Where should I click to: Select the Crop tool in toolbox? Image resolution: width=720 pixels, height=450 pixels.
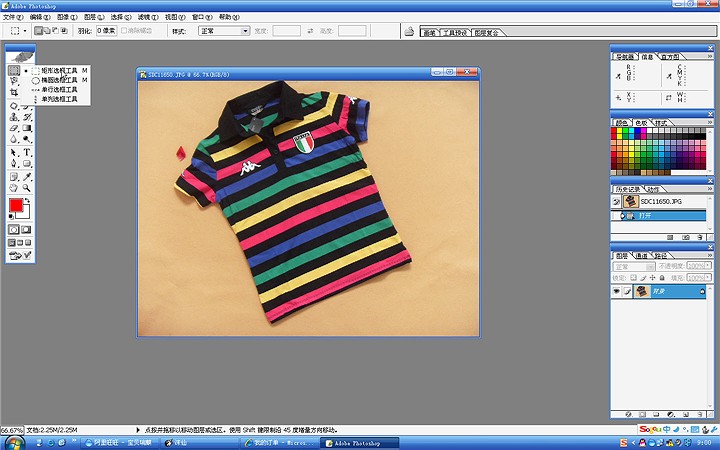coord(14,92)
